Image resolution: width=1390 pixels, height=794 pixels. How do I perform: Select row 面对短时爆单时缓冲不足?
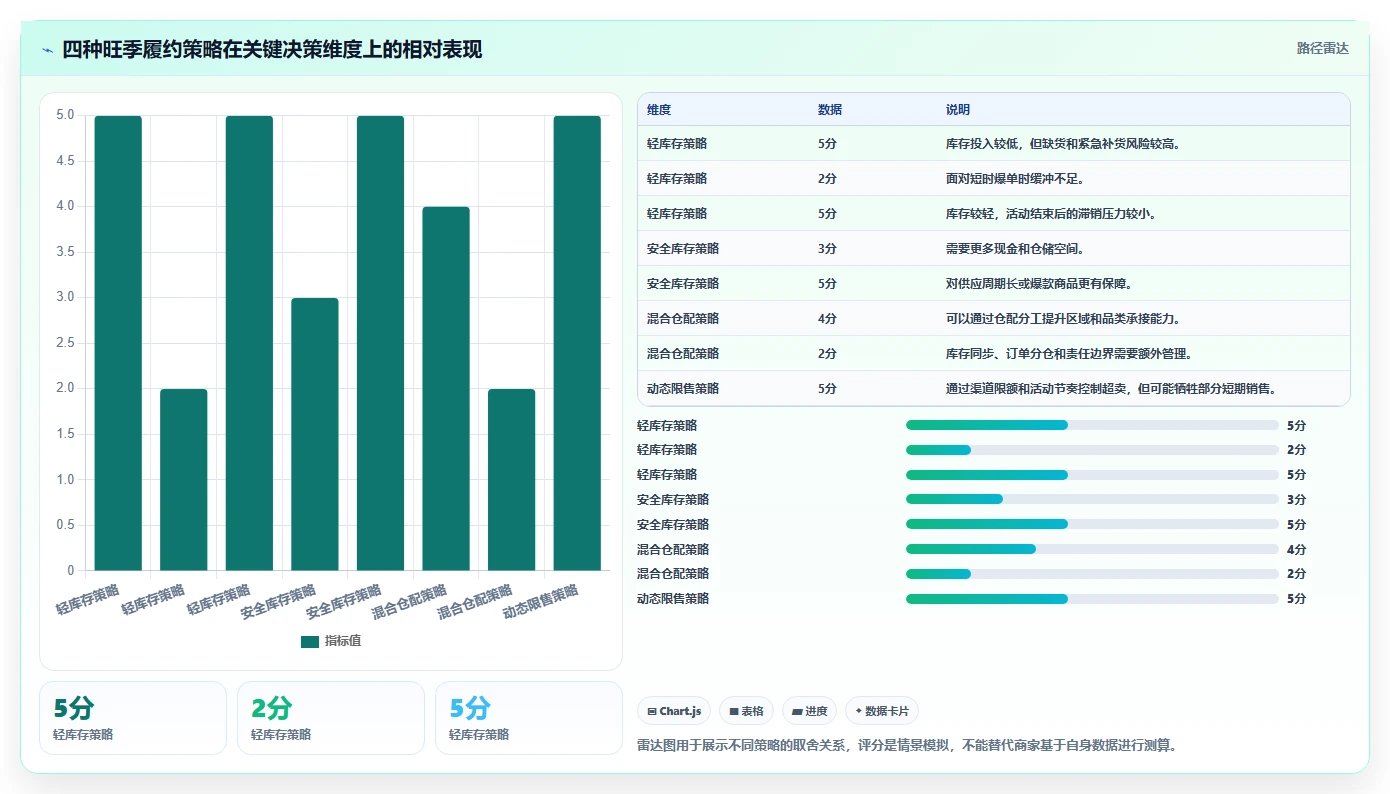994,179
